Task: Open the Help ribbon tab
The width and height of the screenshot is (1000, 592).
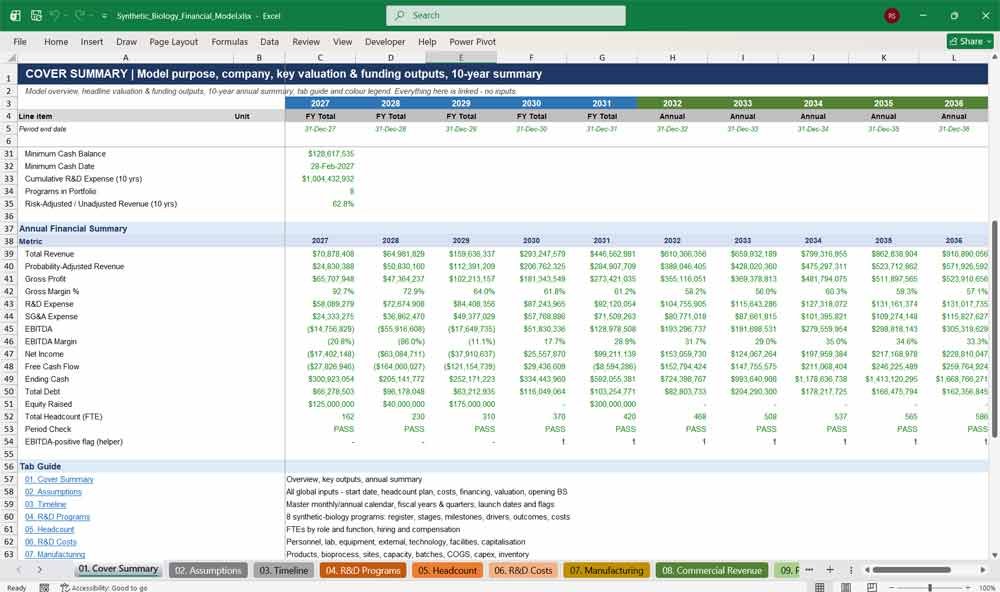Action: point(427,41)
